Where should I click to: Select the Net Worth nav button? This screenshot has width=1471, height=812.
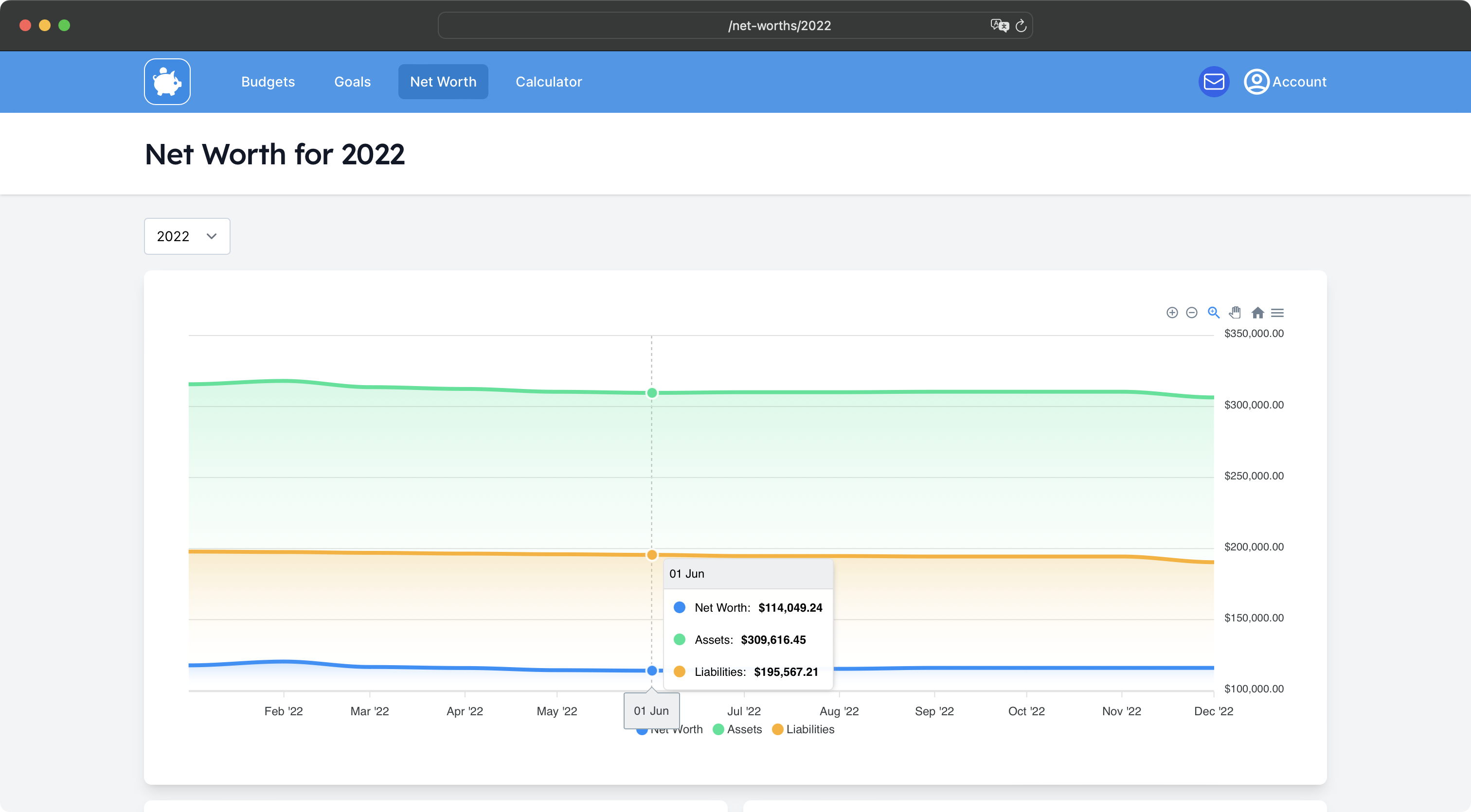click(443, 82)
